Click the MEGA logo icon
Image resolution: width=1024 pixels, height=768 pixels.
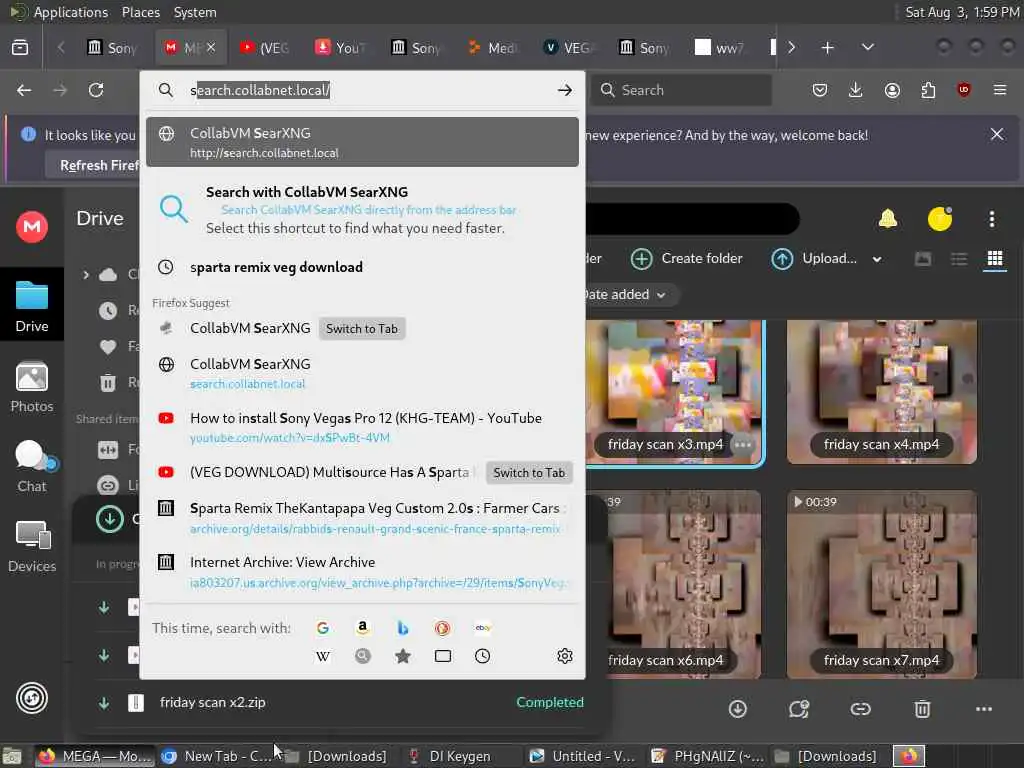[x=32, y=227]
